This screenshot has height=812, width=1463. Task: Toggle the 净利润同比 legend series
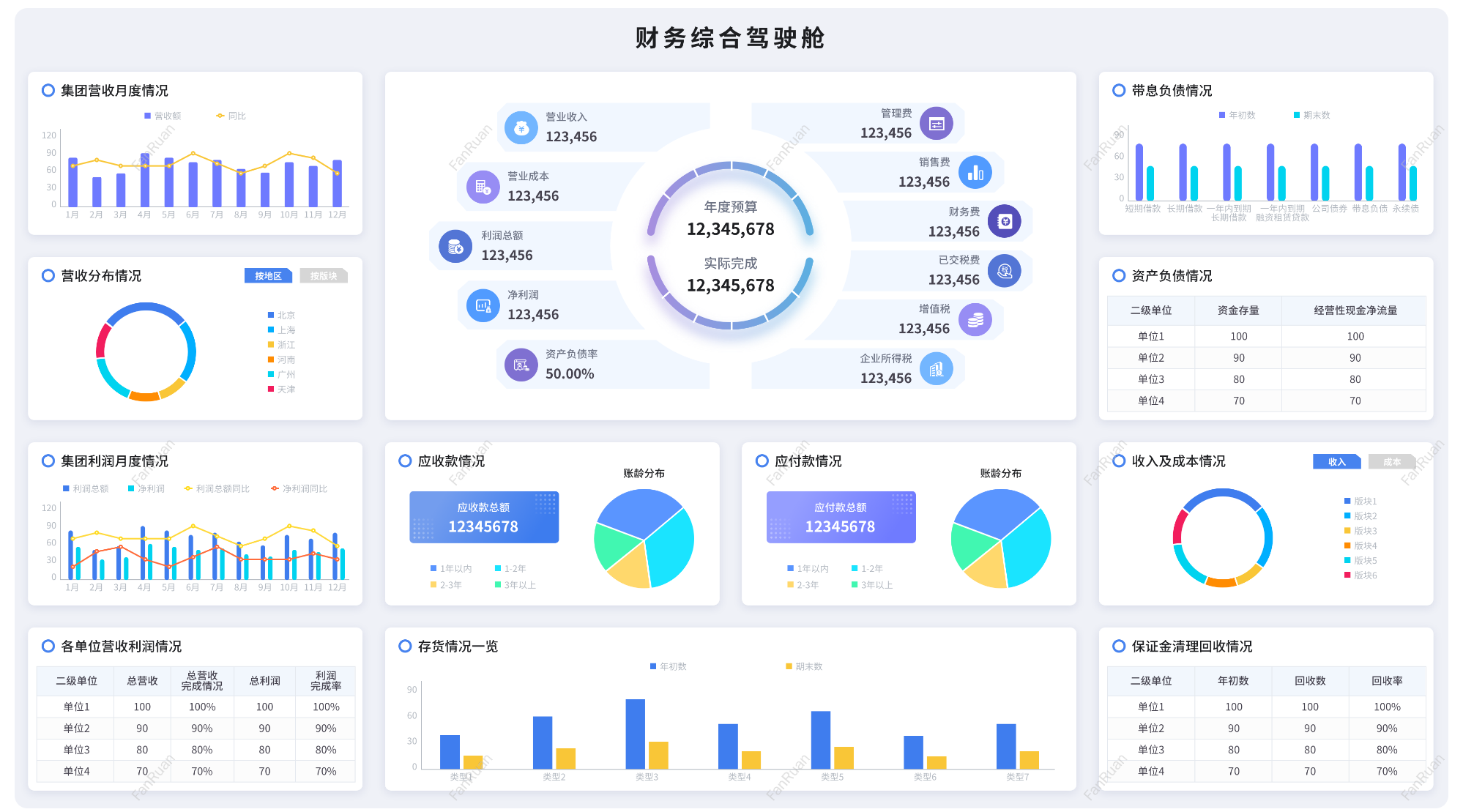(299, 488)
